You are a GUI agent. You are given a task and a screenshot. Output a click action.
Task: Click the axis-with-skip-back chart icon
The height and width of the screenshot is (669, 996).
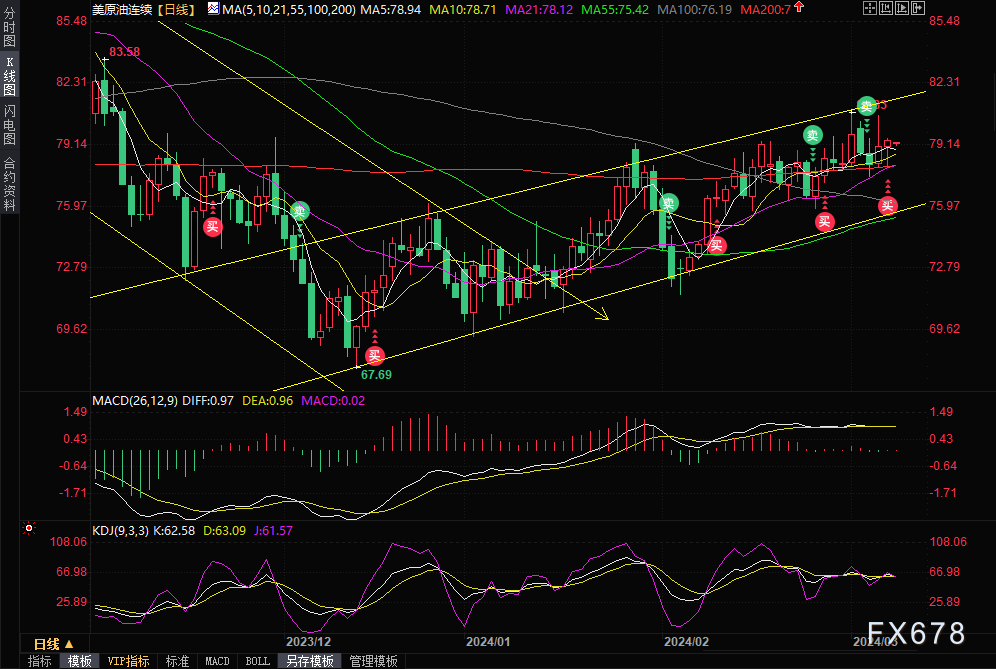click(x=886, y=8)
